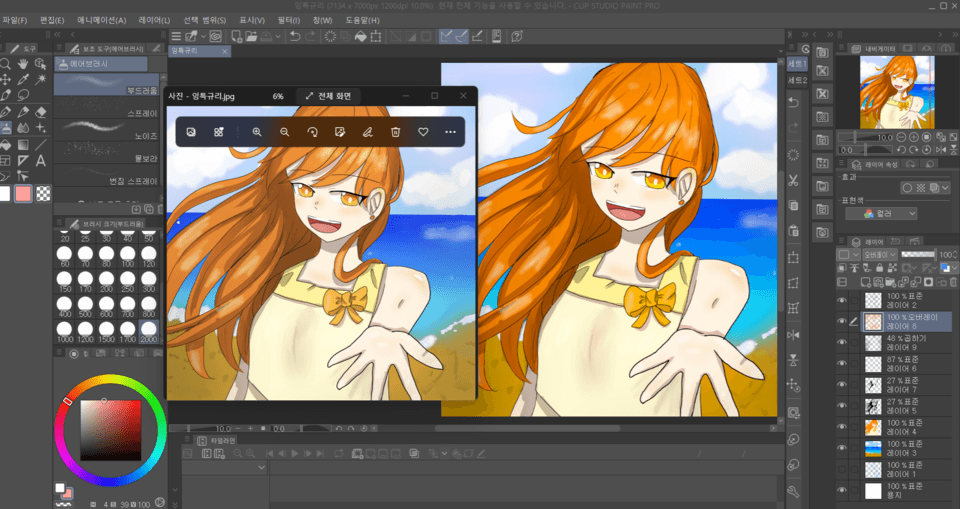The image size is (960, 509).
Task: Select the transparent checkered color swatch
Action: [43, 194]
